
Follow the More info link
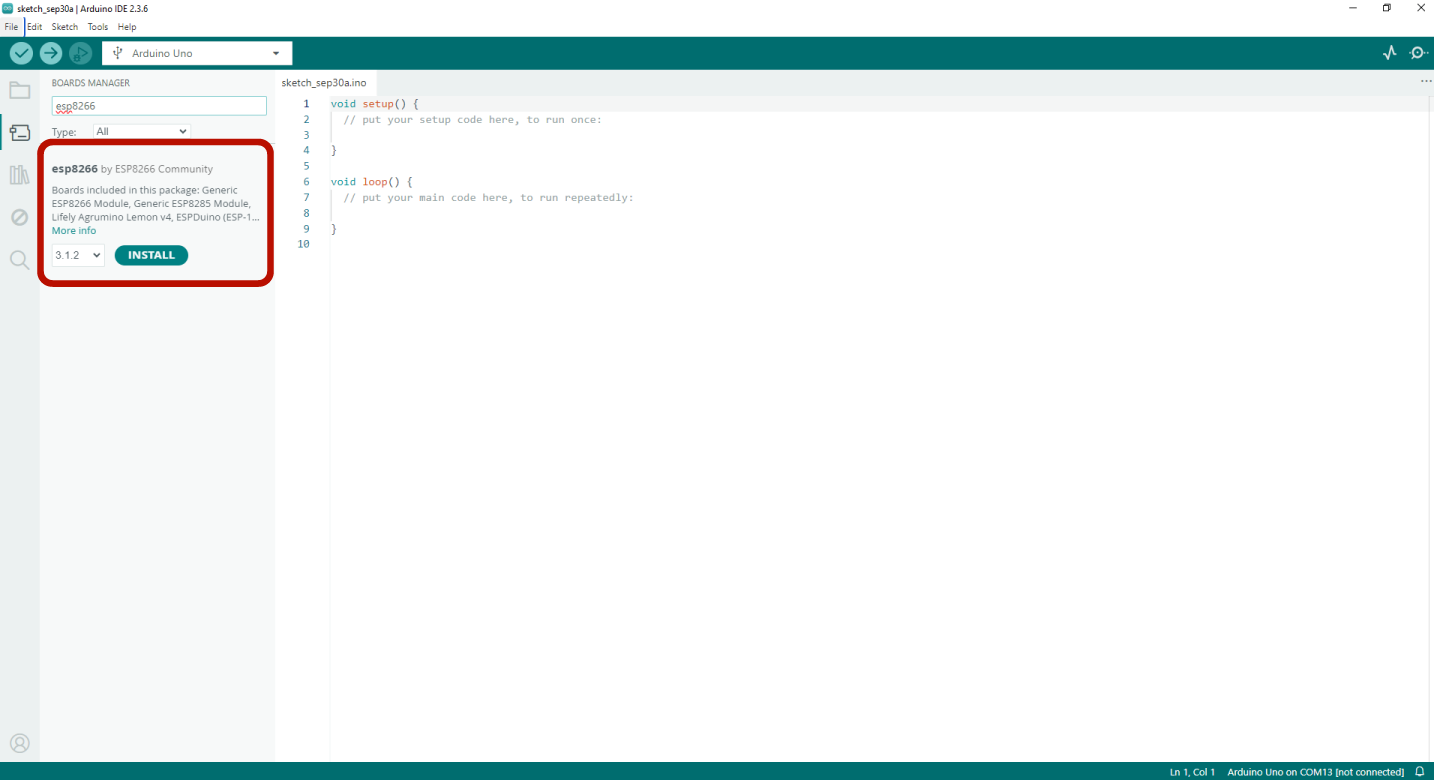[x=74, y=231]
